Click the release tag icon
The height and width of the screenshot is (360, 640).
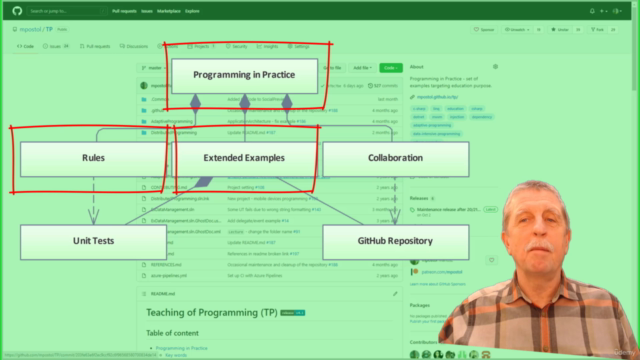pos(413,210)
